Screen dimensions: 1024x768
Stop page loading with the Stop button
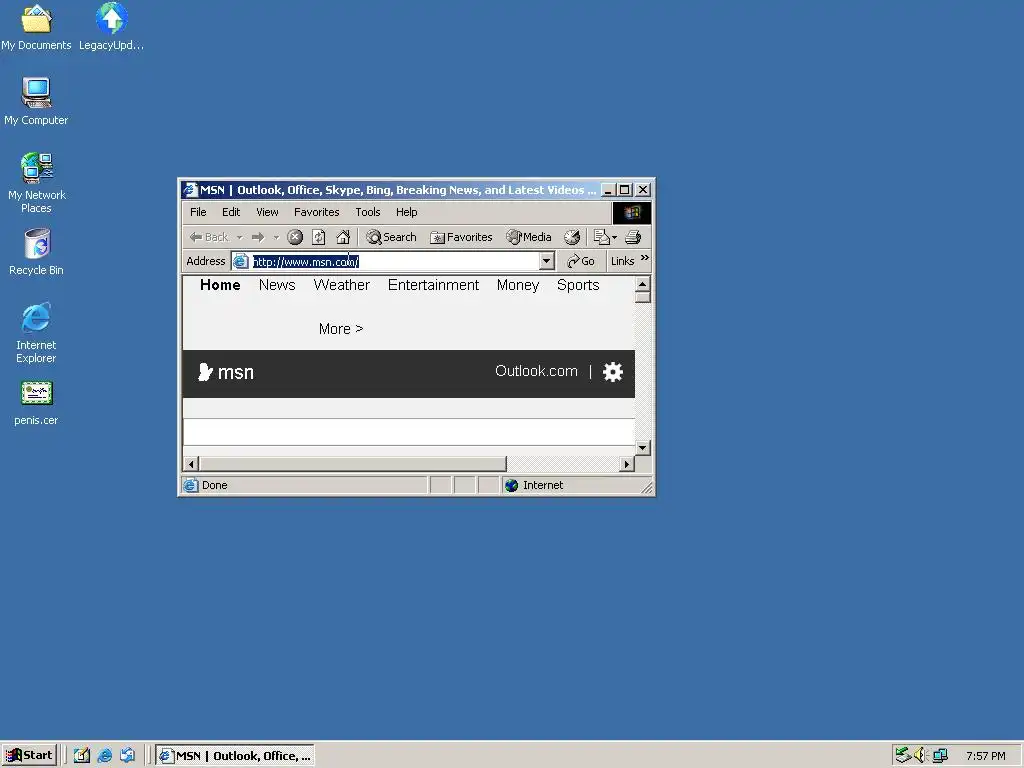295,237
